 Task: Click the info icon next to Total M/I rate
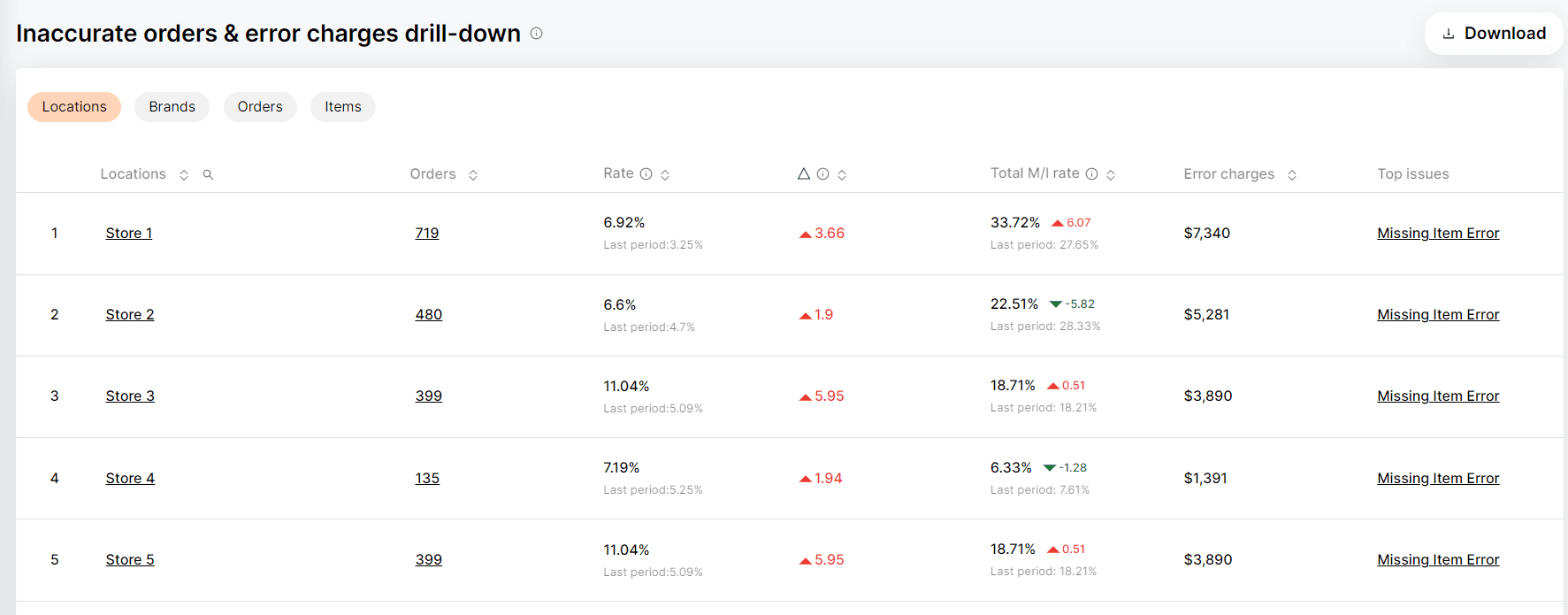pos(1091,174)
